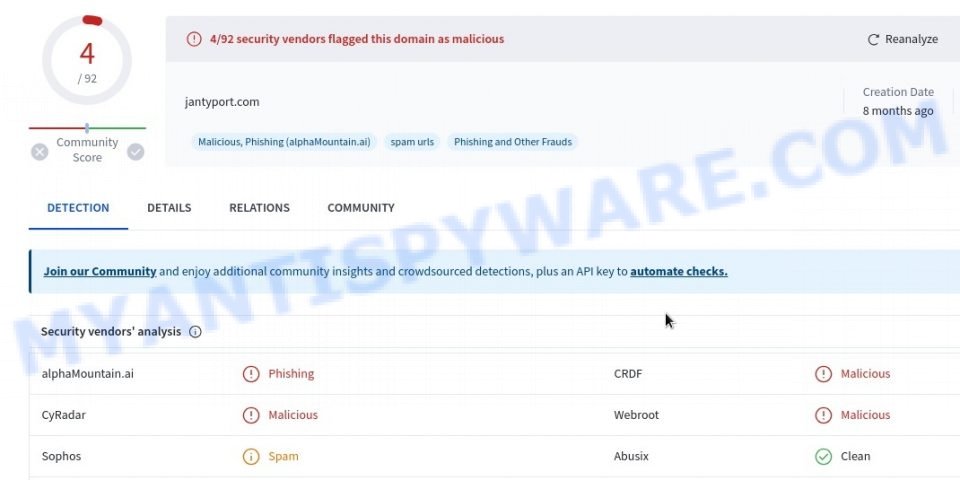960x480 pixels.
Task: Switch to the RELATIONS tab
Action: 260,208
